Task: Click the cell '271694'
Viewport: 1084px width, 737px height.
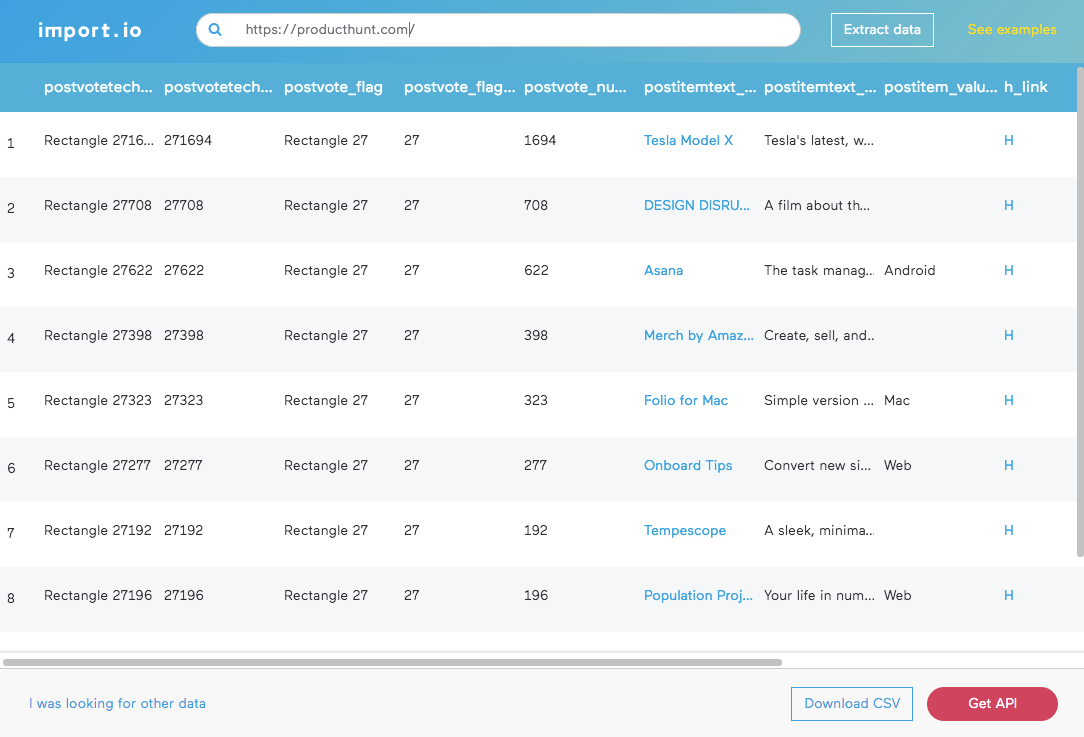Action: [x=188, y=140]
